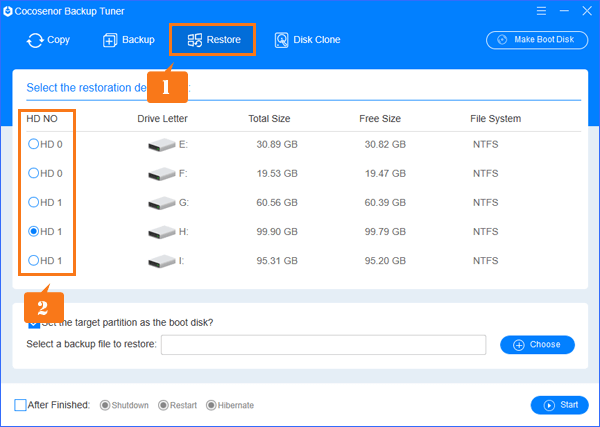
Task: Click the Drive Letter column header
Action: point(162,119)
